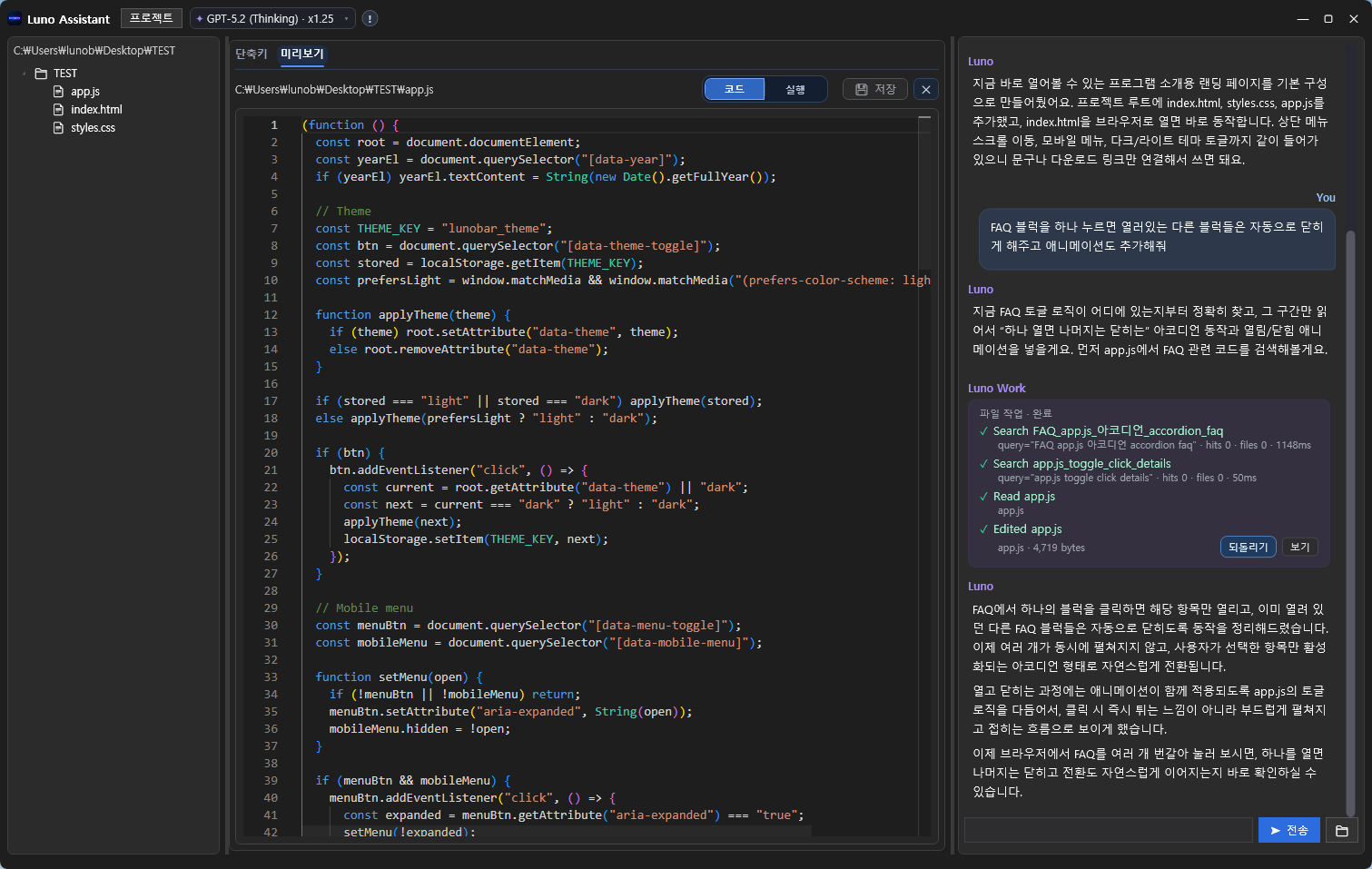This screenshot has height=869, width=1372.
Task: Click the Luno Assistant logo icon
Action: click(x=15, y=18)
